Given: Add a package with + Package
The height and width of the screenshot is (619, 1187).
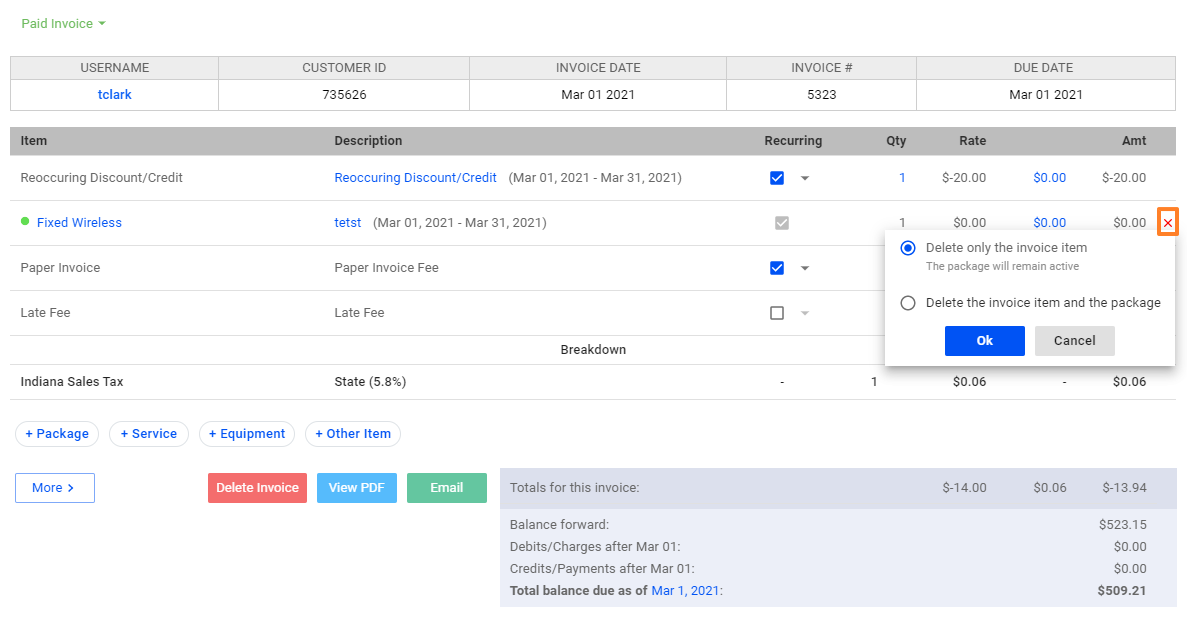Looking at the screenshot, I should tap(57, 434).
